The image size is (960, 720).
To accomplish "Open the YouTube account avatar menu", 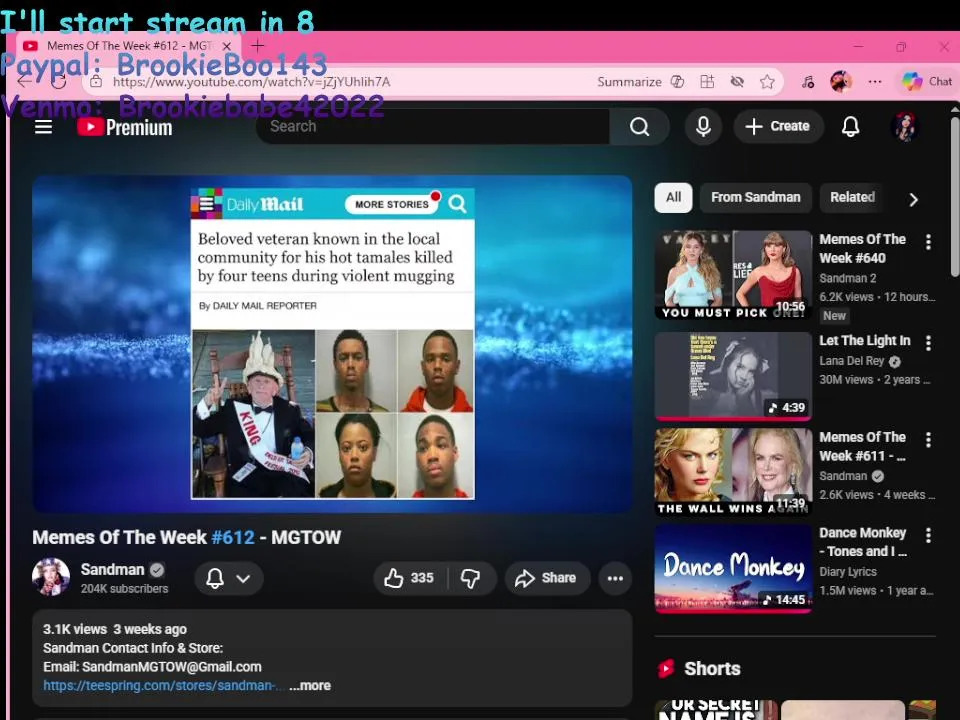I will click(906, 127).
